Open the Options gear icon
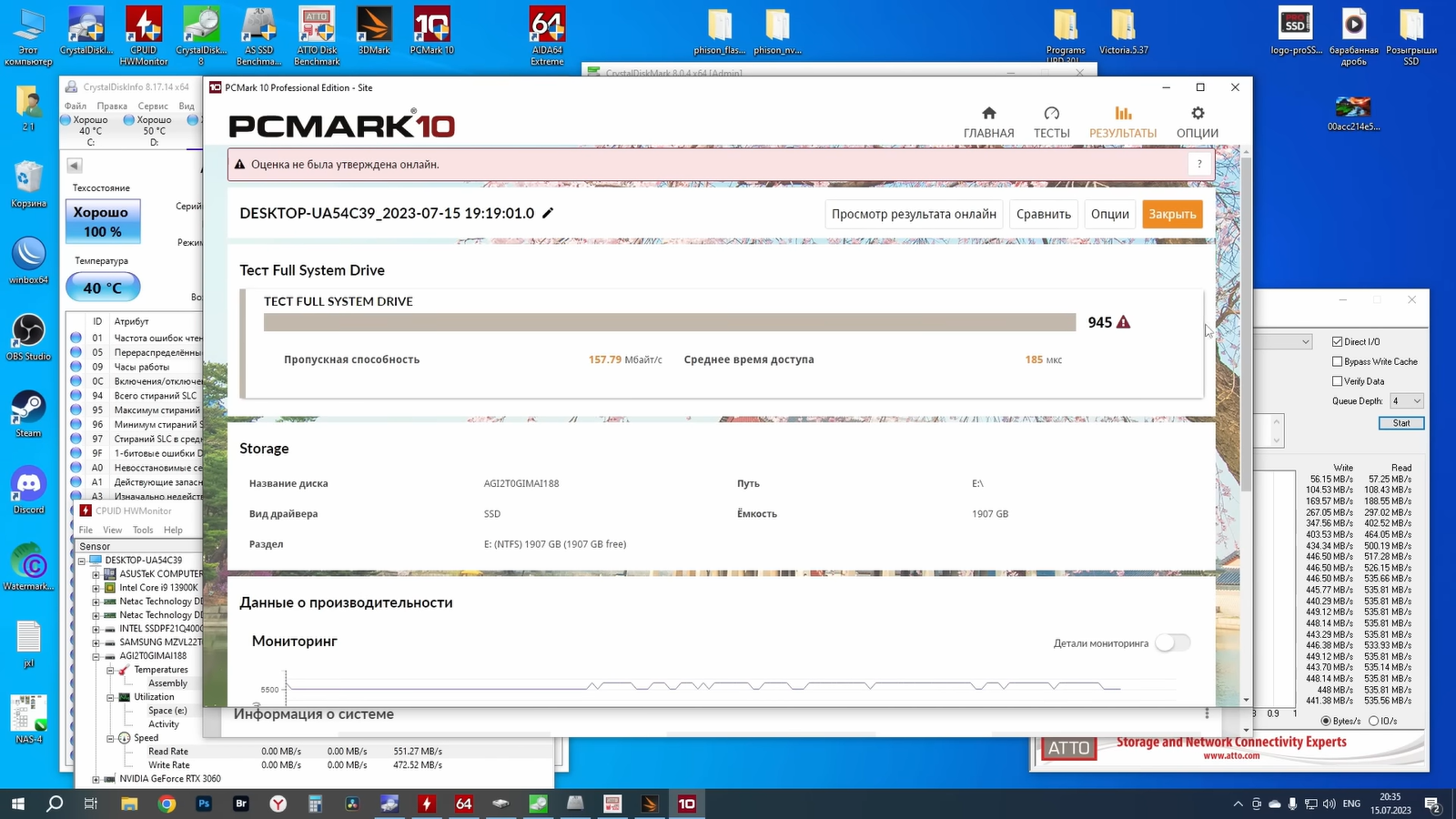This screenshot has height=819, width=1456. 1197,114
